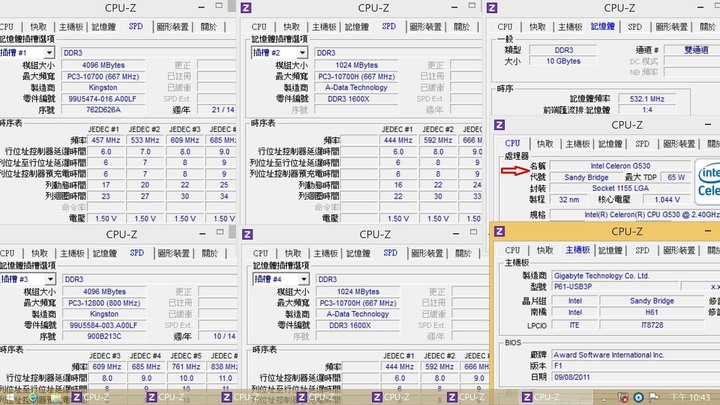Click the Intel Celeron logo in the processor window
This screenshot has width=720, height=405.
707,181
